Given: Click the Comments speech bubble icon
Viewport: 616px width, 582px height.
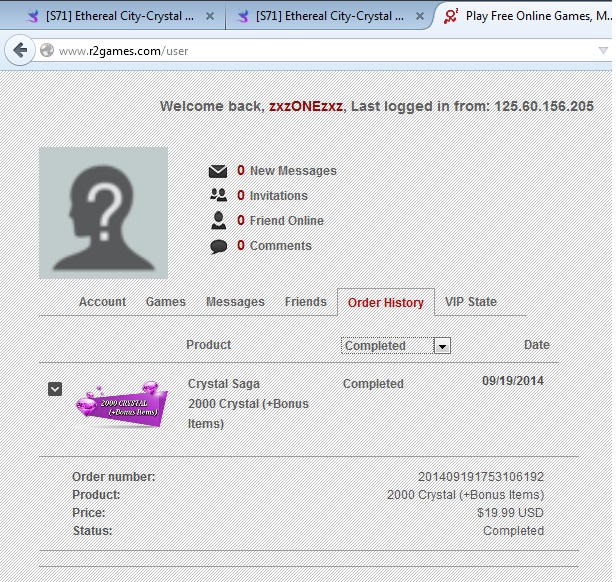Looking at the screenshot, I should coord(218,246).
